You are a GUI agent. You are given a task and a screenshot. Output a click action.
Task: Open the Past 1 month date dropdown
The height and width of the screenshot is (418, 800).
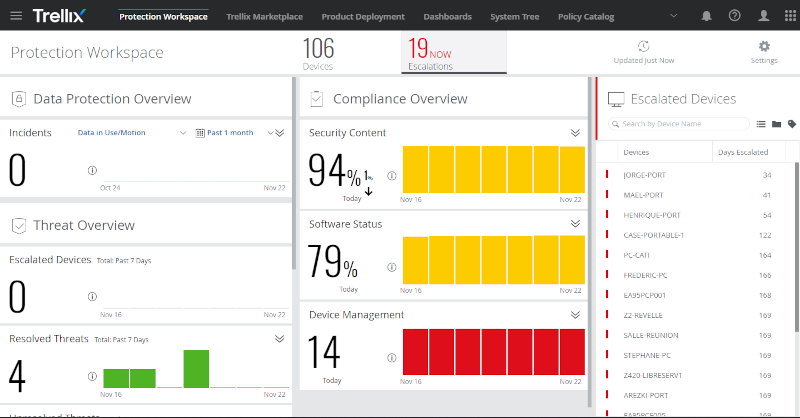pos(229,132)
